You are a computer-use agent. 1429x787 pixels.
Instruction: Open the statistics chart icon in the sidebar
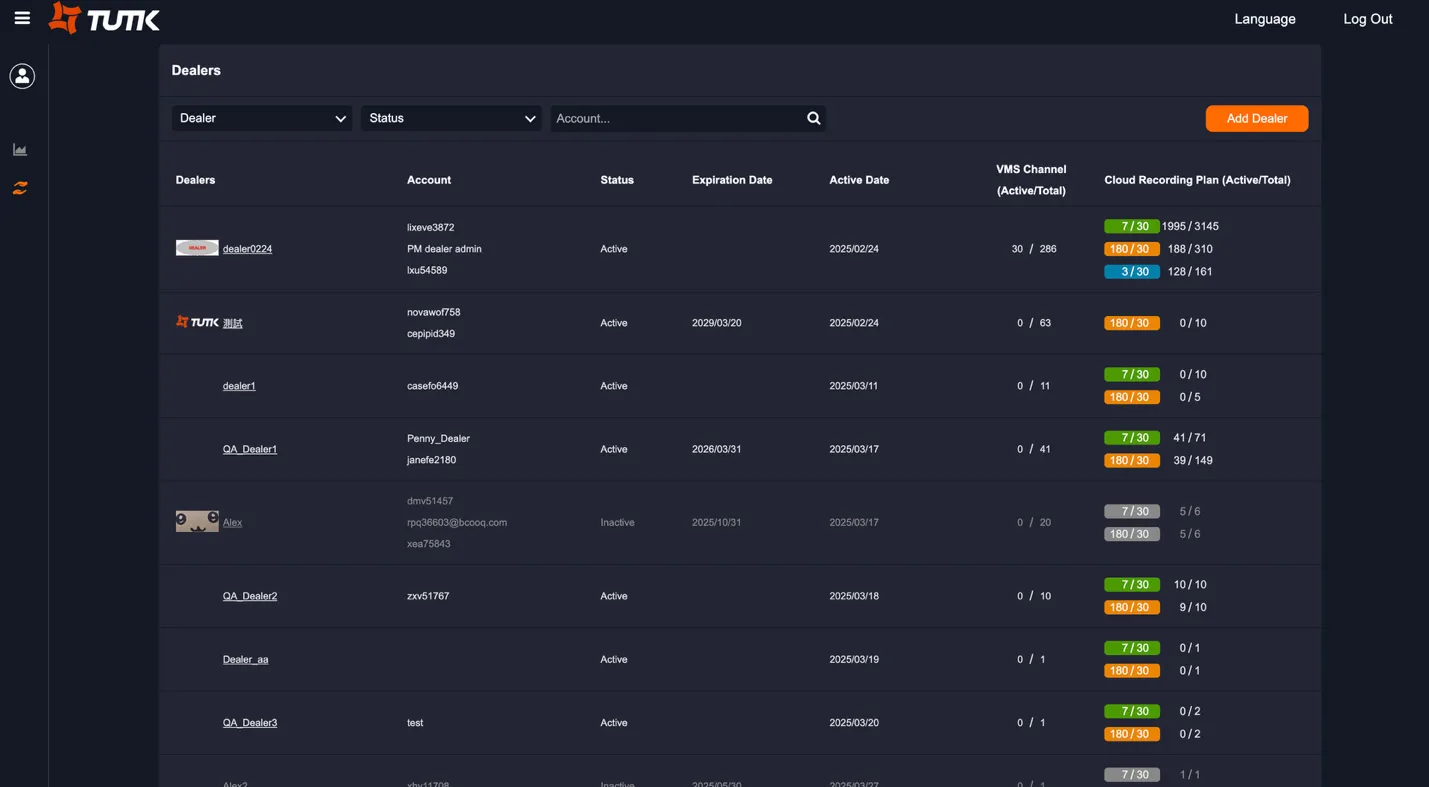point(20,148)
